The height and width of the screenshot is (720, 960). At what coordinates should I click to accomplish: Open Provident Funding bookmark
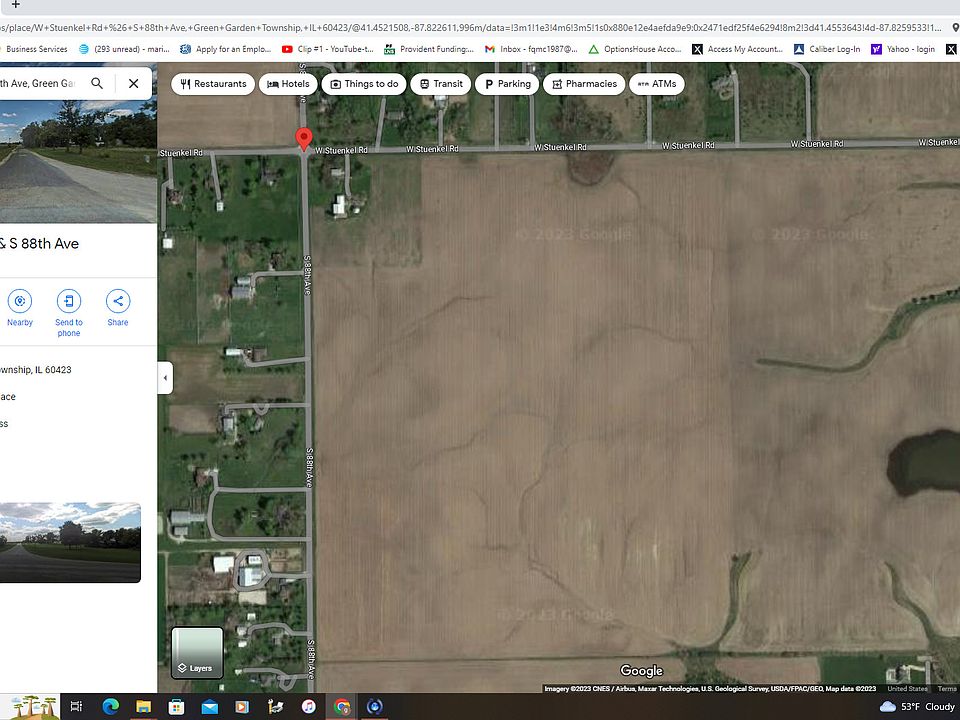click(x=429, y=49)
